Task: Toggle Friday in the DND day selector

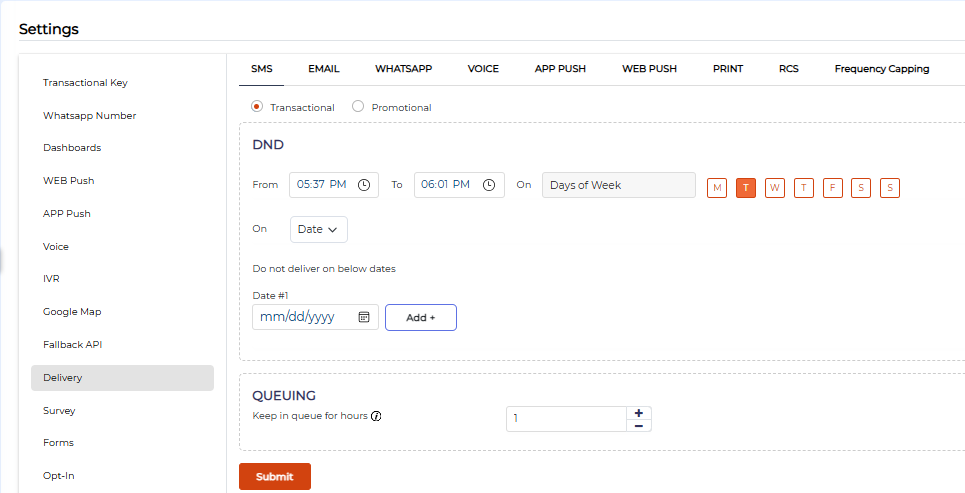Action: (x=833, y=188)
